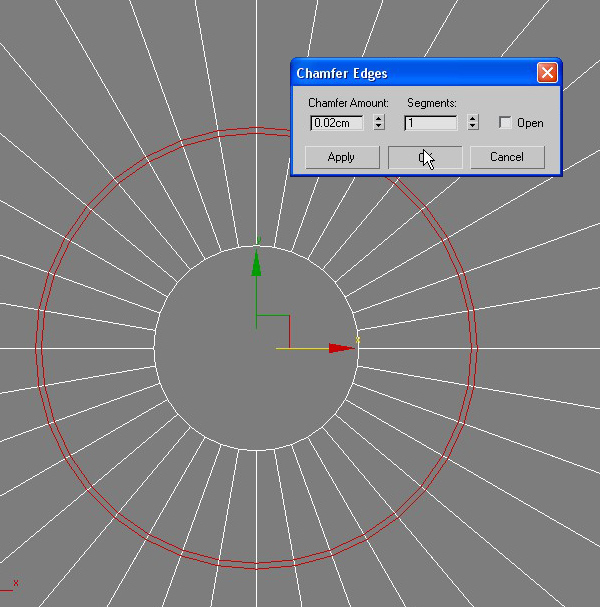This screenshot has height=607, width=600.
Task: Increase Chamfer Amount with spinner up arrow
Action: pos(378,118)
